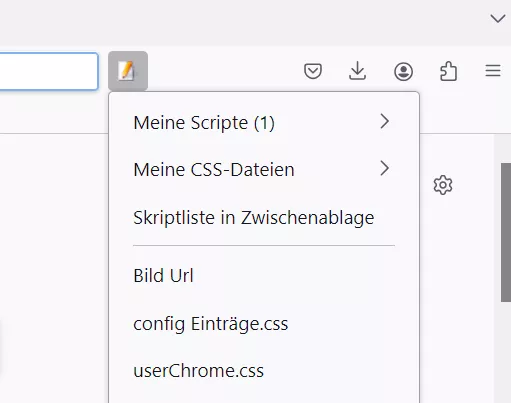Image resolution: width=511 pixels, height=403 pixels.
Task: Expand submenu arrow beside Meine CSS-Dateien
Action: [385, 169]
